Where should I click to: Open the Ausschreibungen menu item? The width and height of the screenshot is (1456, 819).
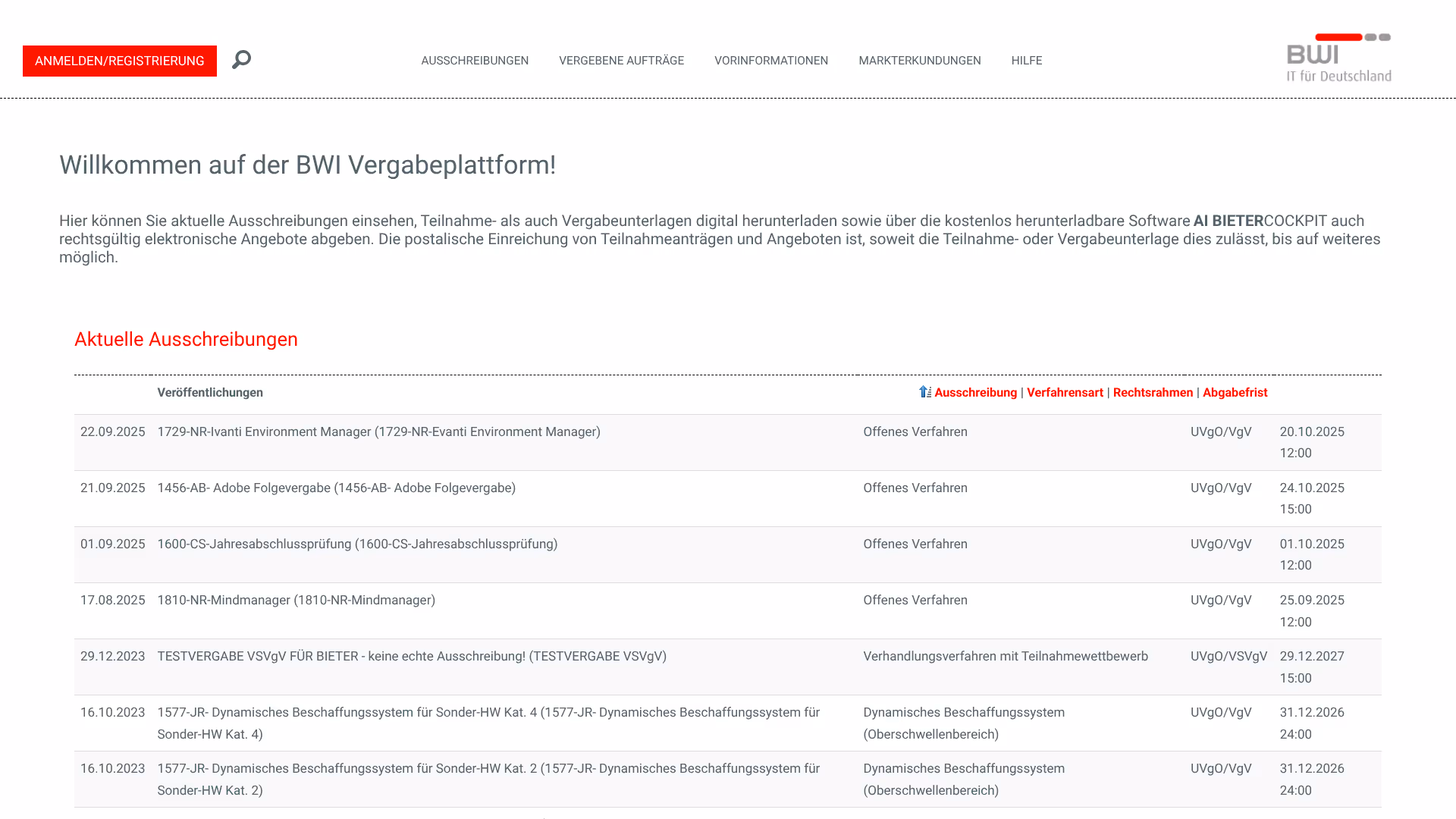tap(475, 61)
